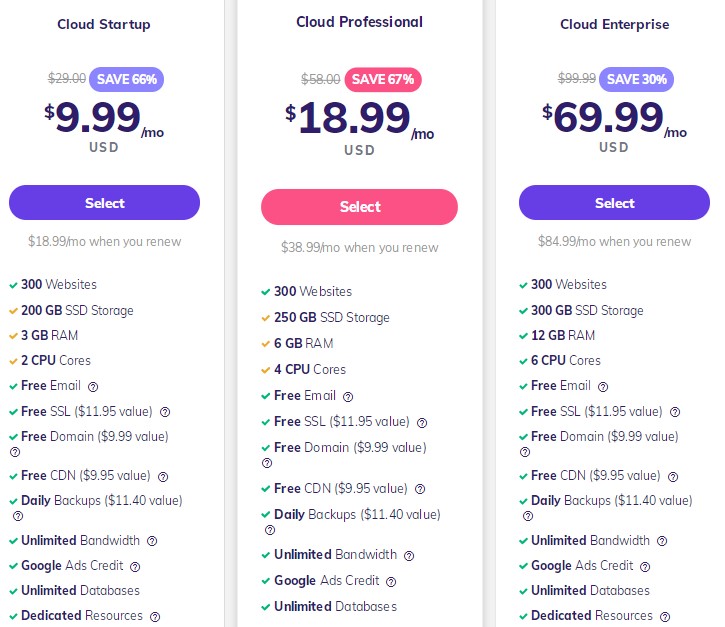Click Free Domain help icon in Cloud Professional
The height and width of the screenshot is (627, 725).
pyautogui.click(x=267, y=463)
